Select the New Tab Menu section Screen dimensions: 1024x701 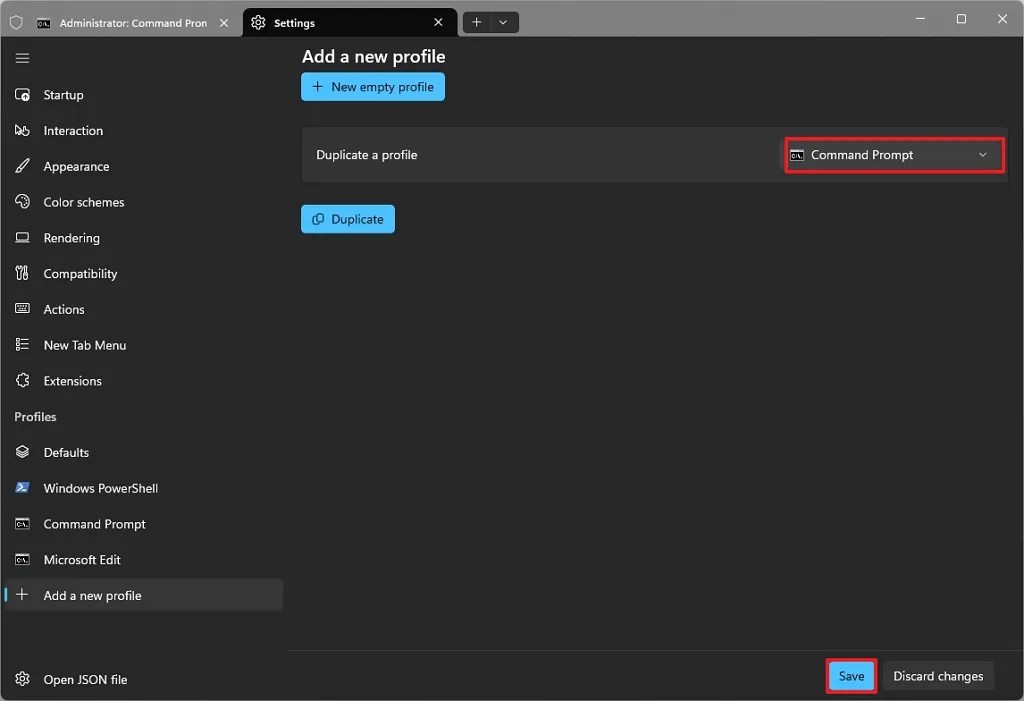coord(84,345)
